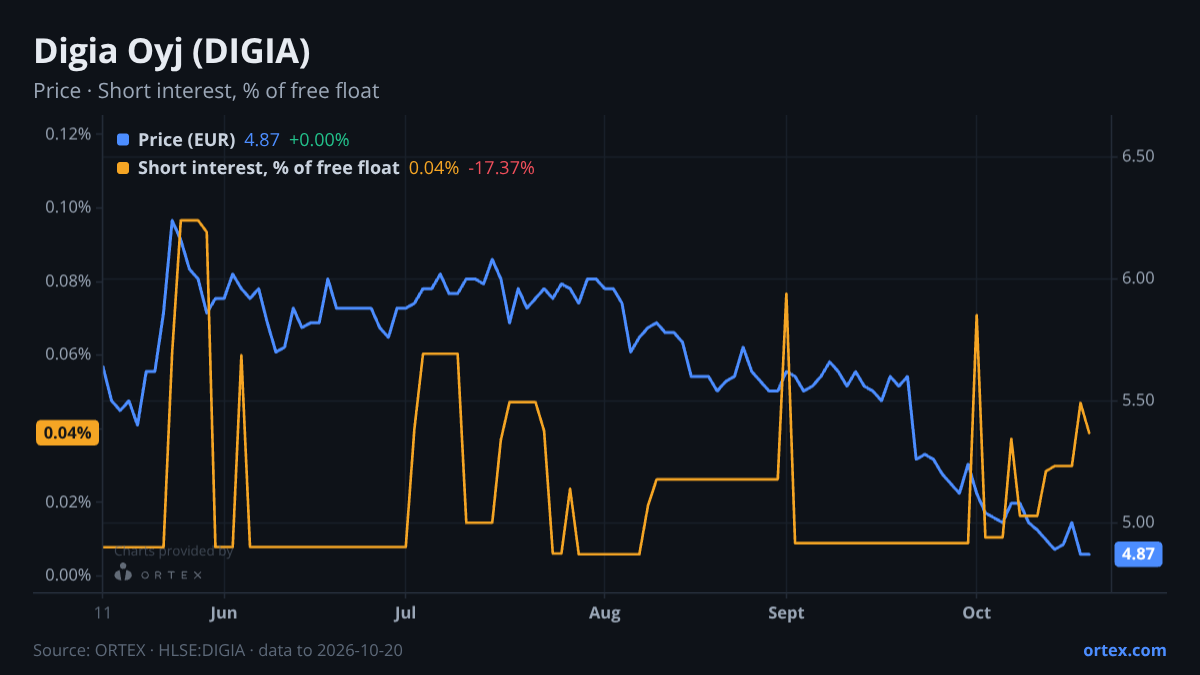Click the 0.08% left axis label
This screenshot has width=1200, height=675.
click(x=68, y=281)
